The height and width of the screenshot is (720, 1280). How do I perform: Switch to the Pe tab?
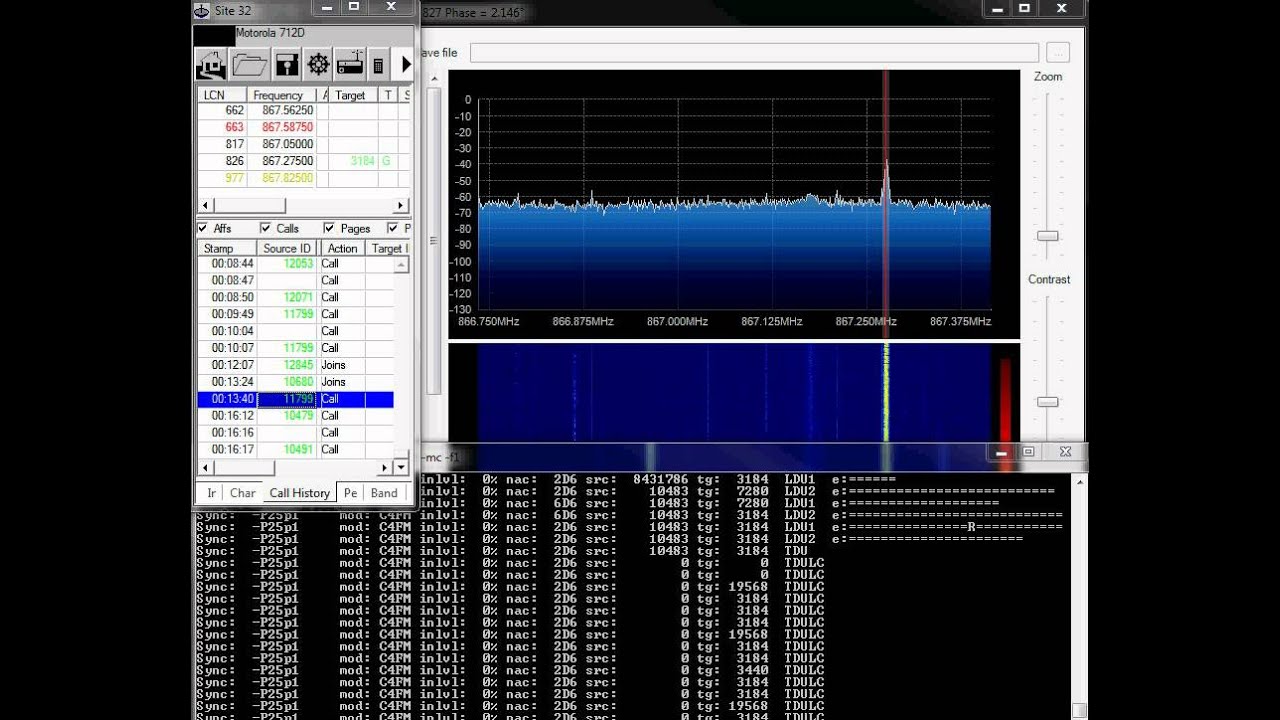(350, 493)
